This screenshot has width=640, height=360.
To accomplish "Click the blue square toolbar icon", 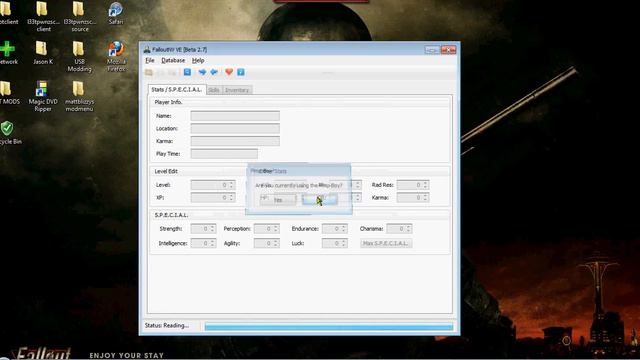I will (x=187, y=72).
